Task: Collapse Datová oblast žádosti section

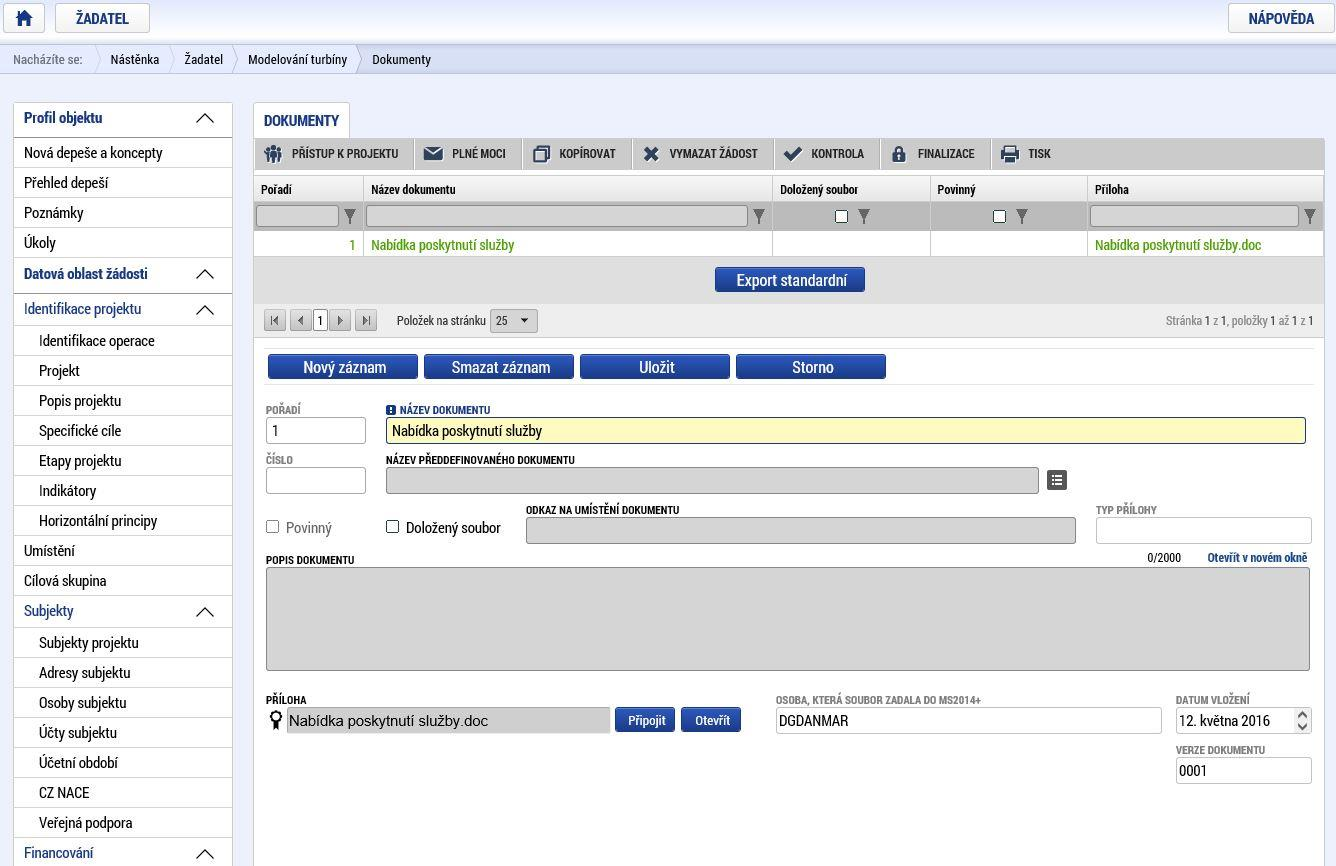Action: click(x=205, y=274)
